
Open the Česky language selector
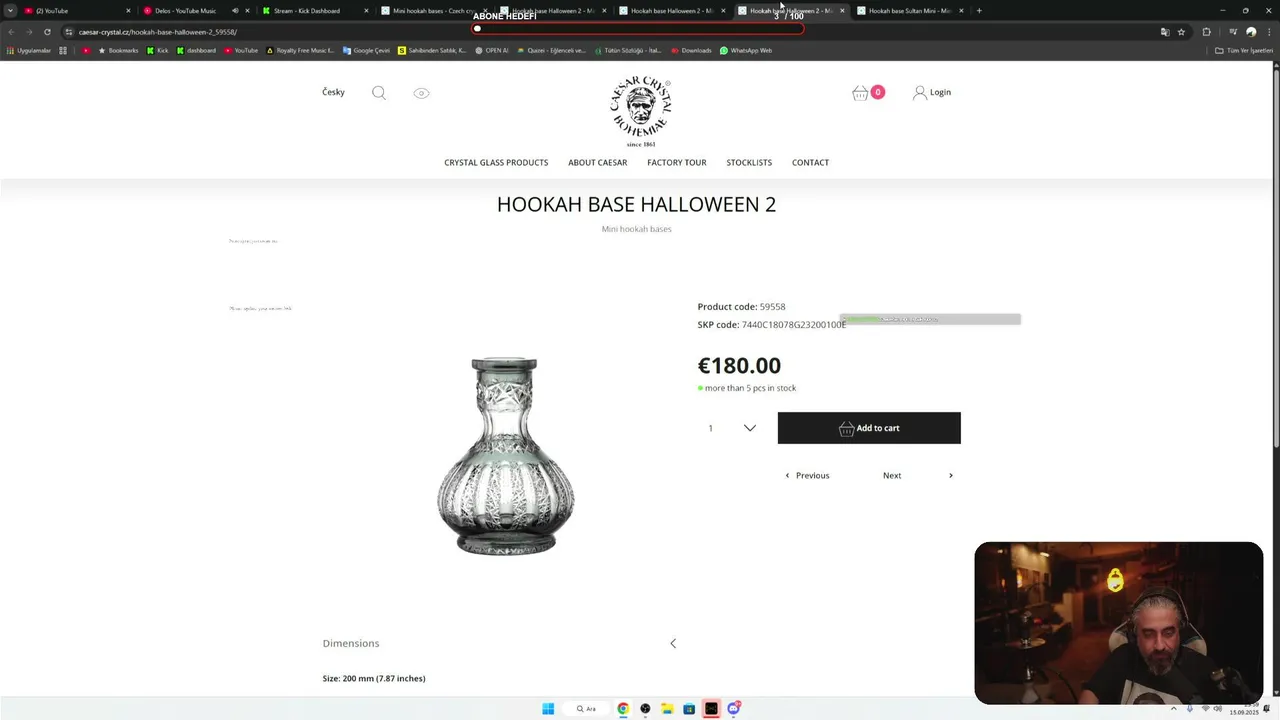(333, 92)
